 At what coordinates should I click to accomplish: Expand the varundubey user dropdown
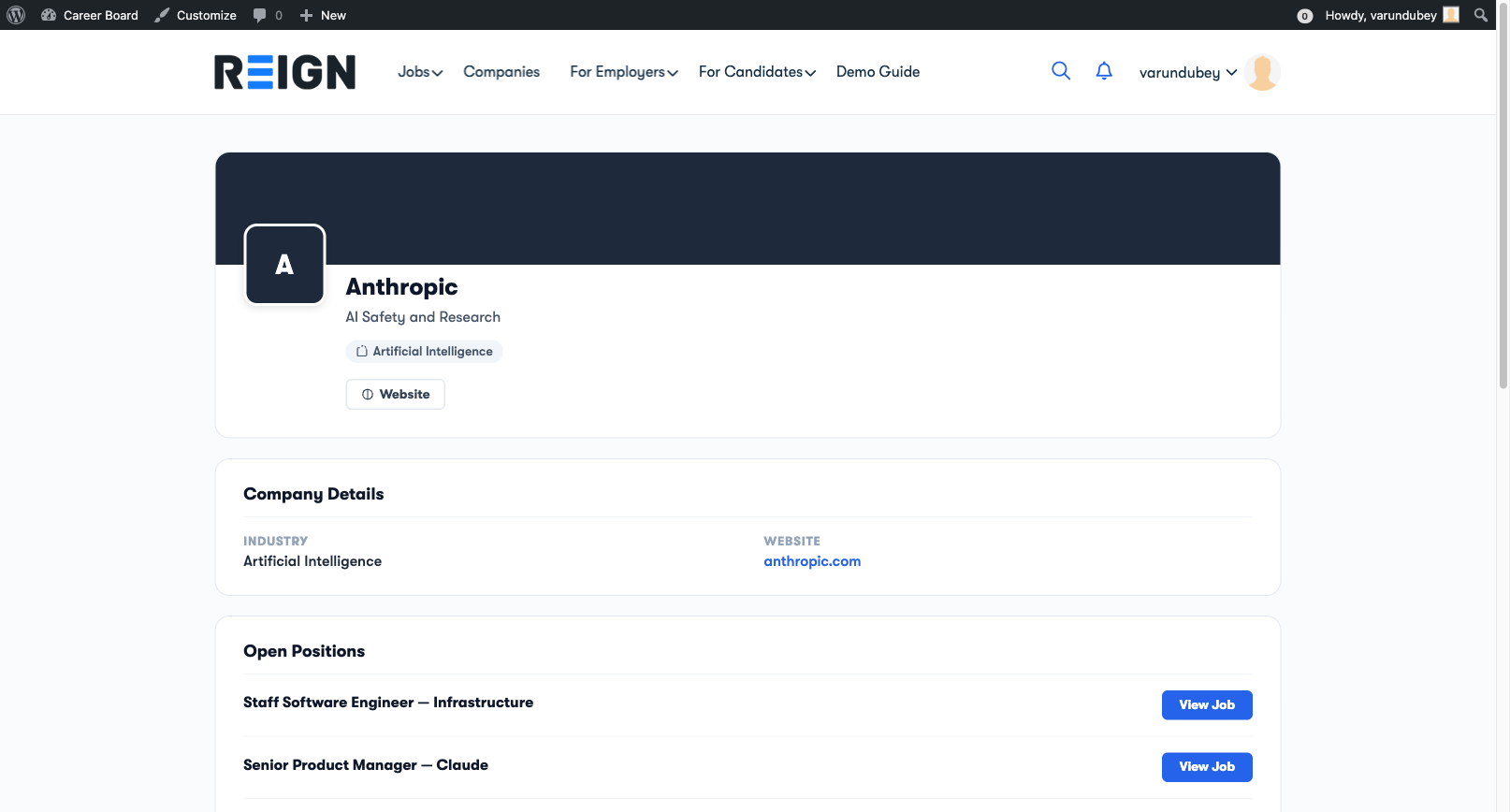coord(1188,72)
